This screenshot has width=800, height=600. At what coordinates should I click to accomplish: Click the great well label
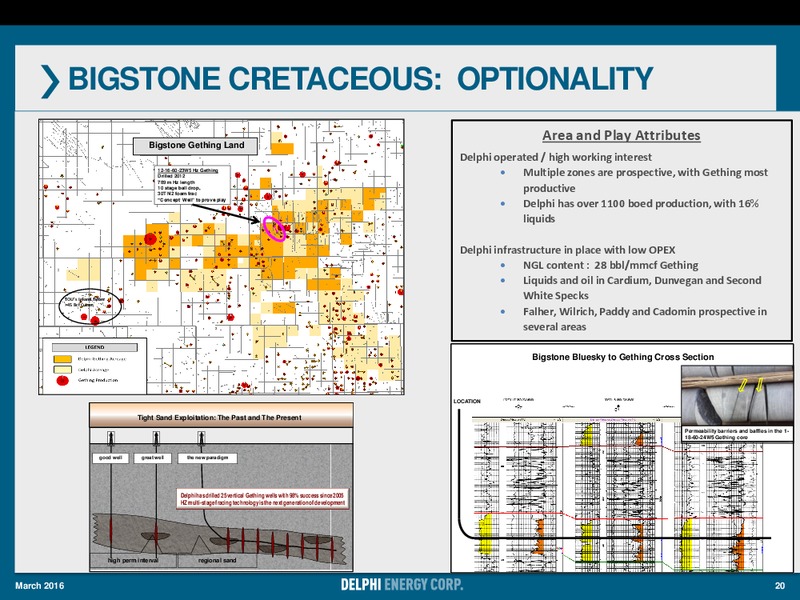pyautogui.click(x=153, y=458)
